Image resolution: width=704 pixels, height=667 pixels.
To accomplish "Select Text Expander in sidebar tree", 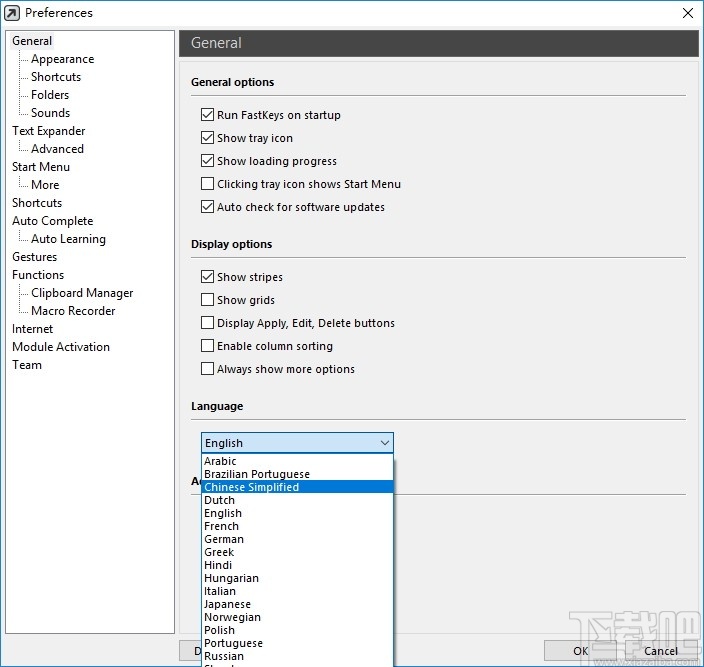I will pos(49,131).
